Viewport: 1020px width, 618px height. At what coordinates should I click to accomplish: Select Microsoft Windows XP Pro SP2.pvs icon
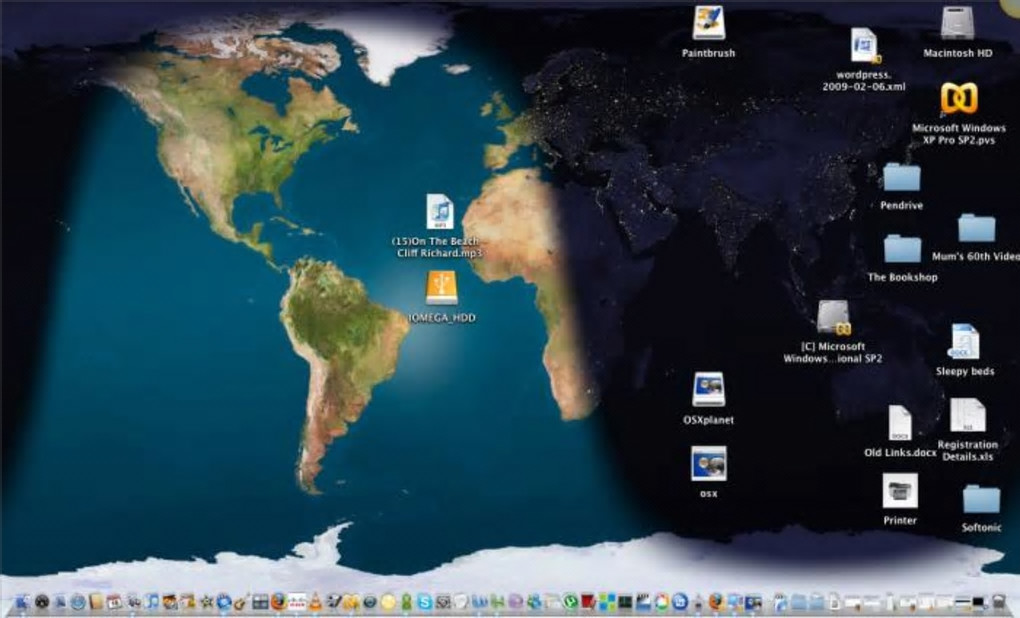click(959, 99)
